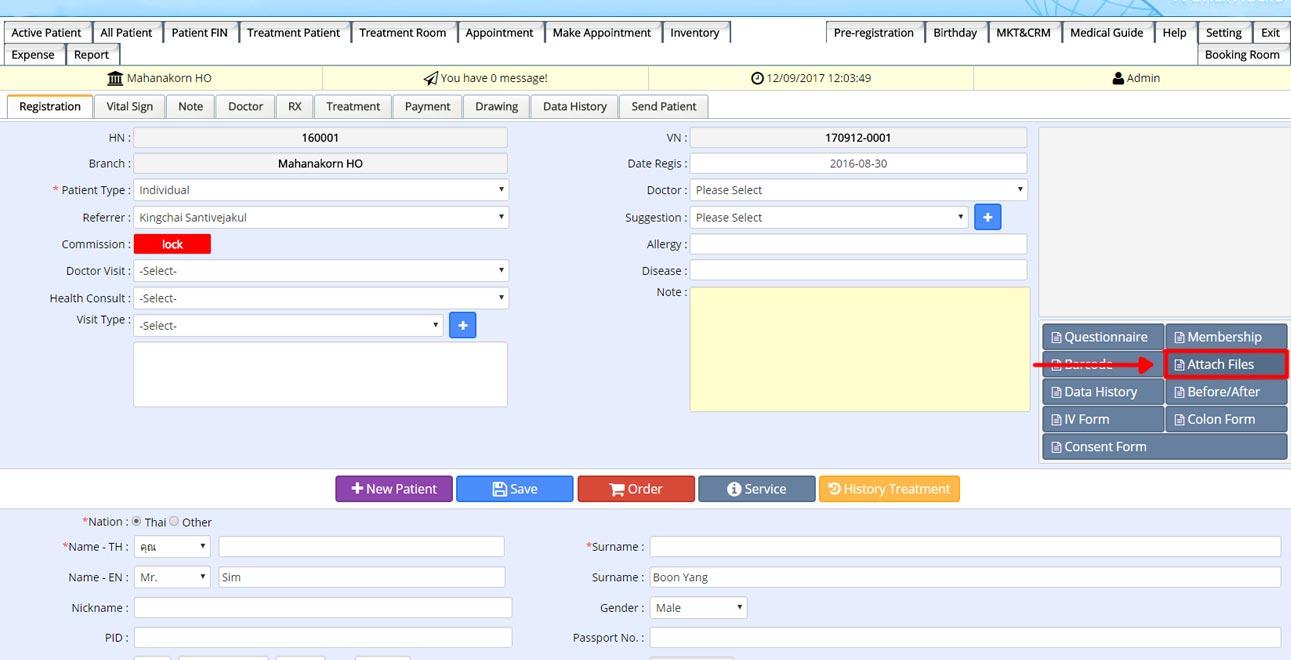This screenshot has width=1291, height=660.
Task: Open the Inventory menu item
Action: point(695,32)
